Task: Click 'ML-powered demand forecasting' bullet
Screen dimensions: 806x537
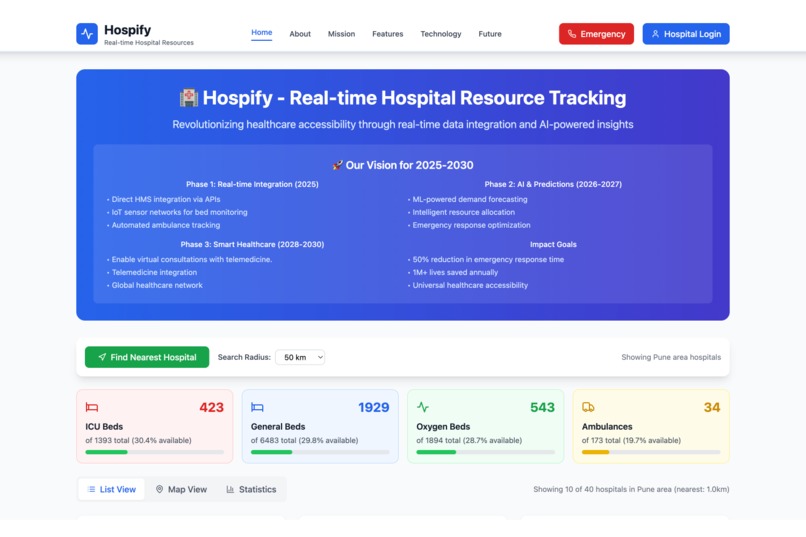Action: pos(470,199)
